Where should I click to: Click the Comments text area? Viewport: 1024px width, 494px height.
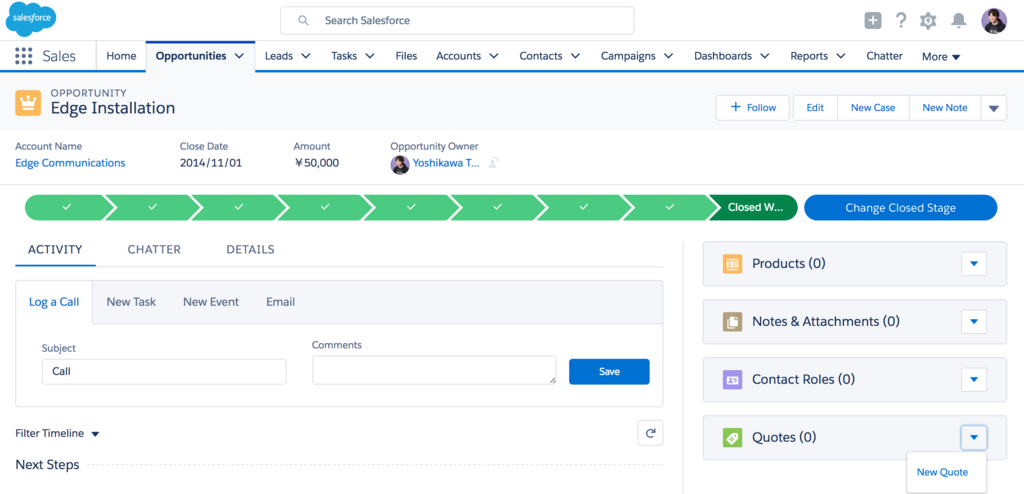click(x=434, y=370)
